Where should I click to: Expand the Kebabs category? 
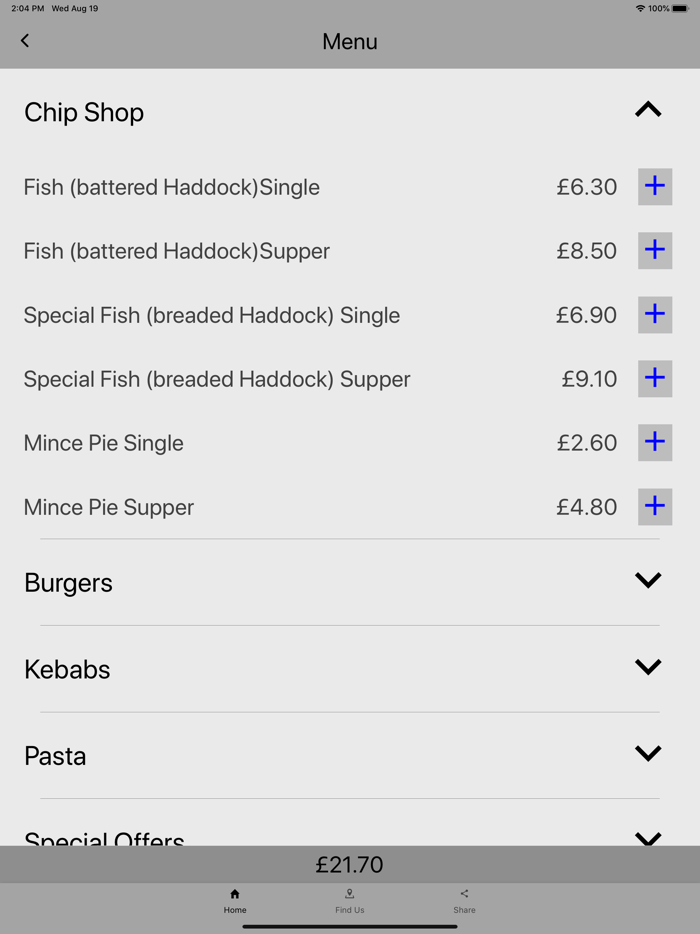[648, 668]
